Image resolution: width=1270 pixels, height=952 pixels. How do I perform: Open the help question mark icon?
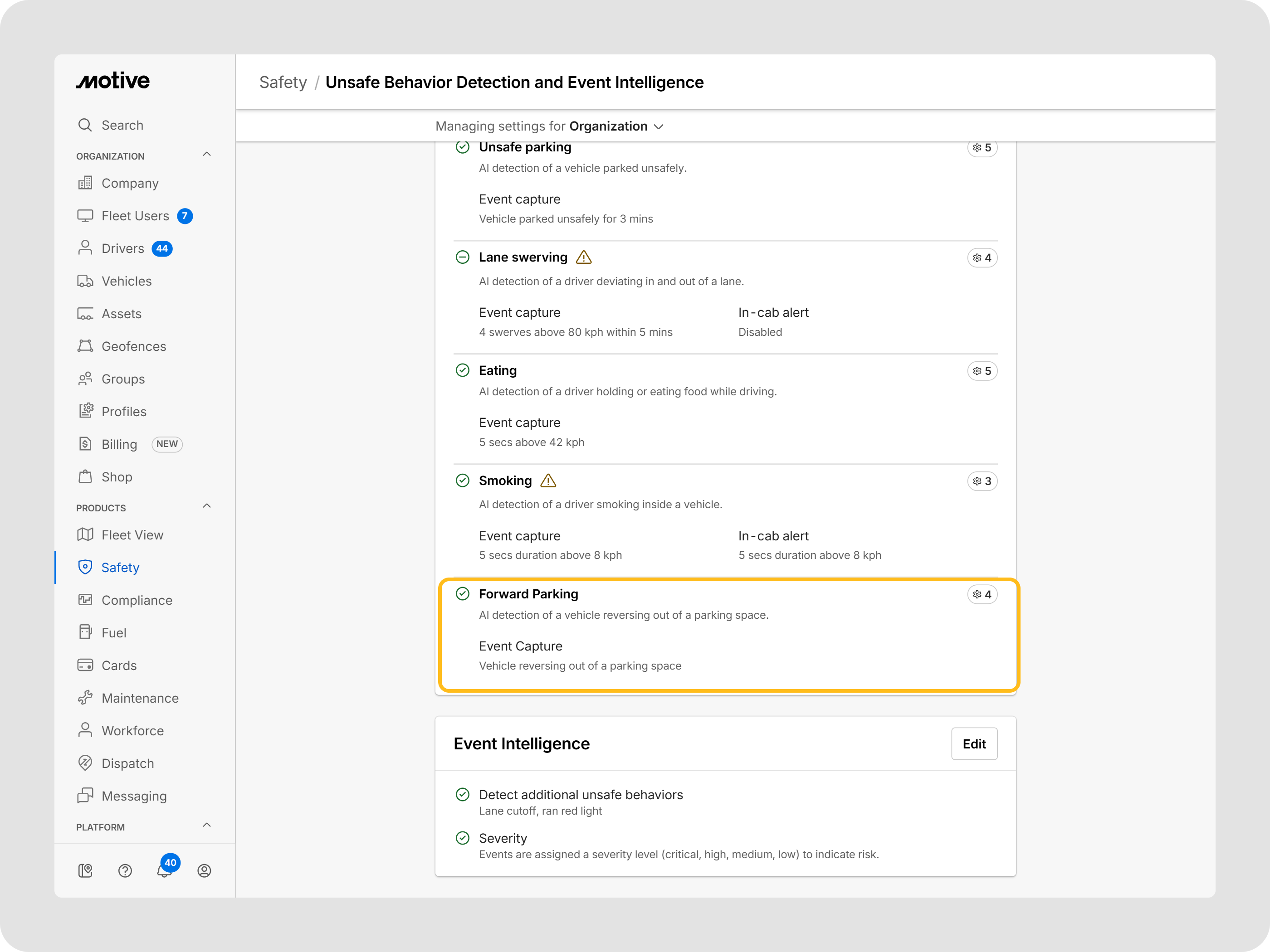125,870
